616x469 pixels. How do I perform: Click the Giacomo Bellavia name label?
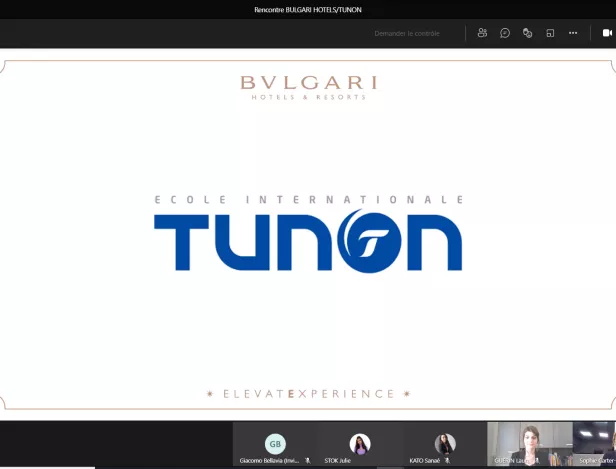269,460
